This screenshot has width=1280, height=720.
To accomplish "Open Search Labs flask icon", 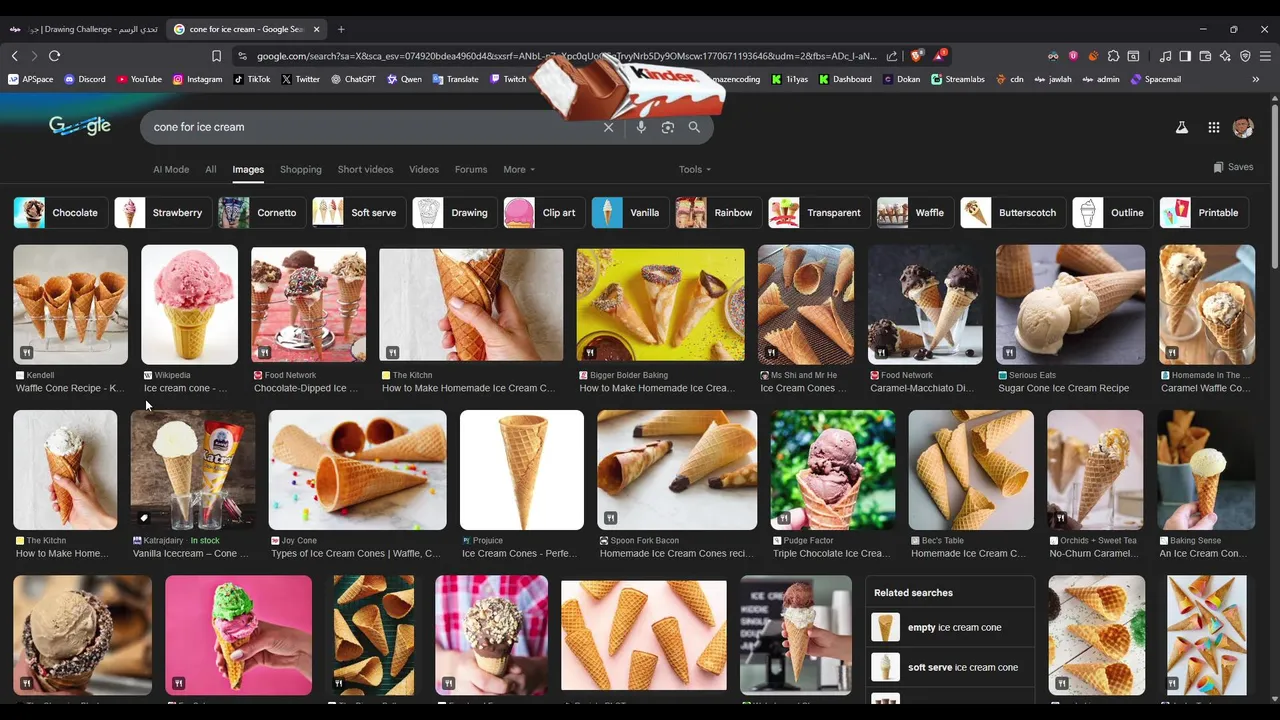I will click(x=1181, y=127).
